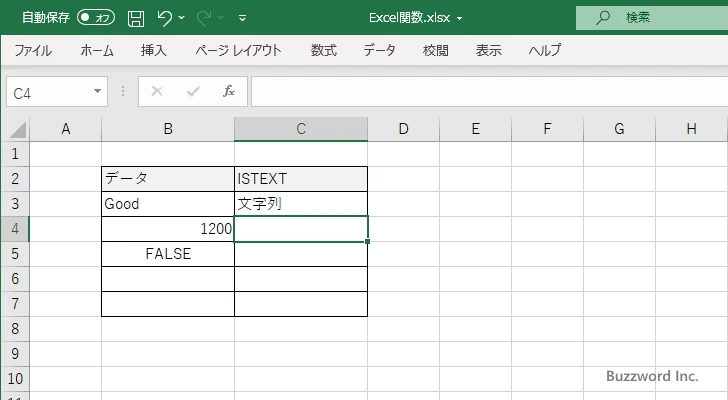Select row 5 header
Screen dimensions: 728x400
pos(15,254)
